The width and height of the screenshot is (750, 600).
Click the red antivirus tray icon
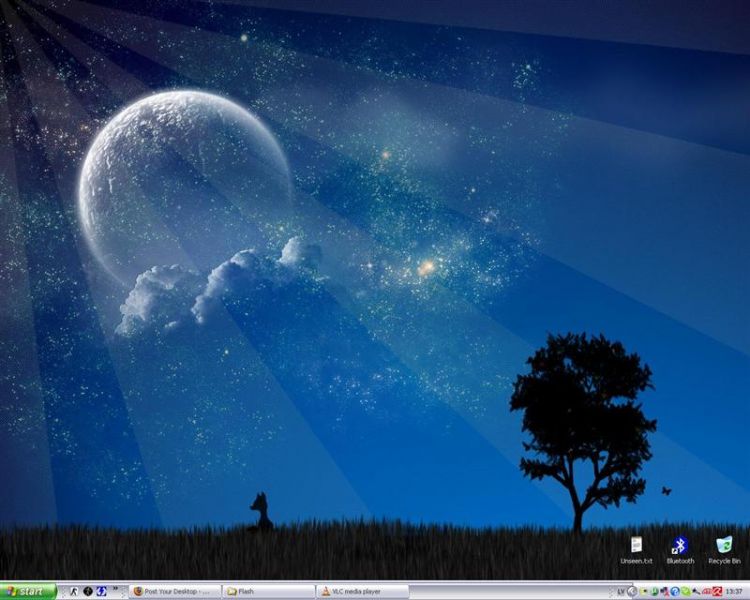pyautogui.click(x=717, y=591)
